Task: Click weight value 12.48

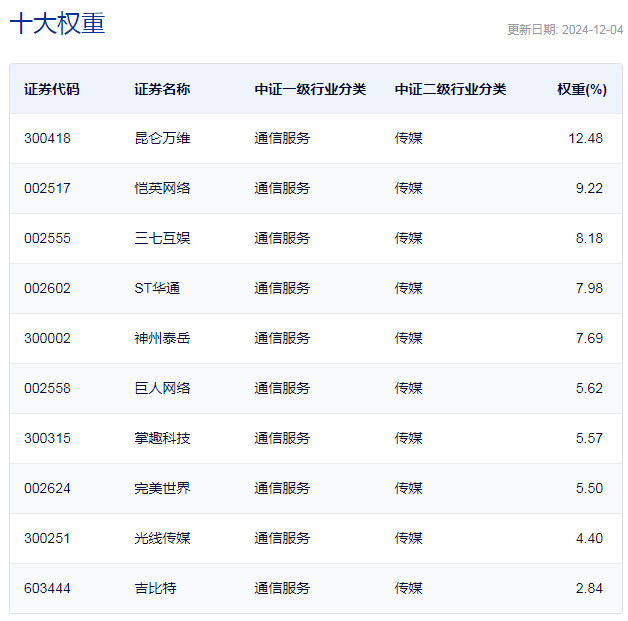Action: coord(586,138)
